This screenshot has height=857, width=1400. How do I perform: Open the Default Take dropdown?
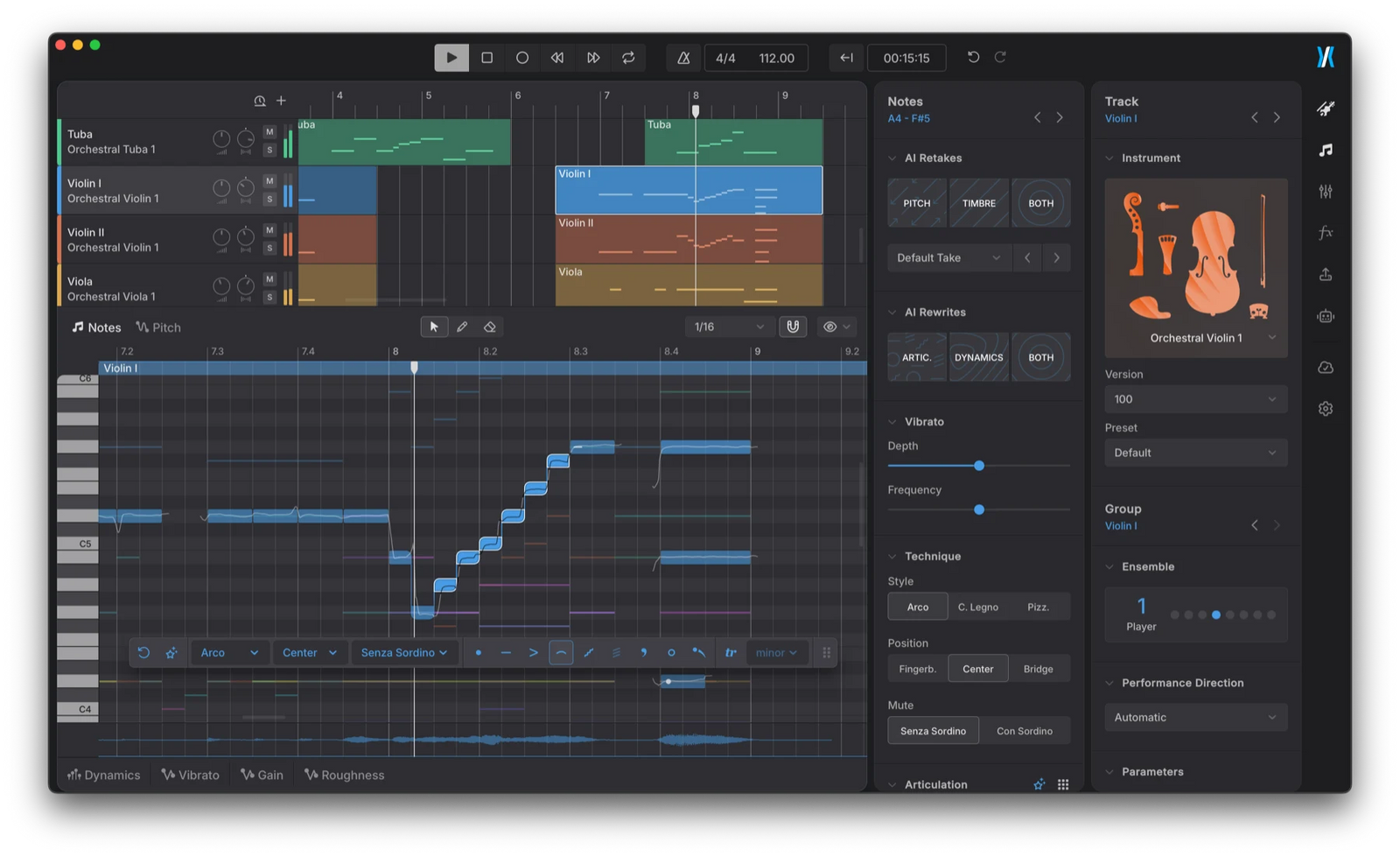pos(948,258)
